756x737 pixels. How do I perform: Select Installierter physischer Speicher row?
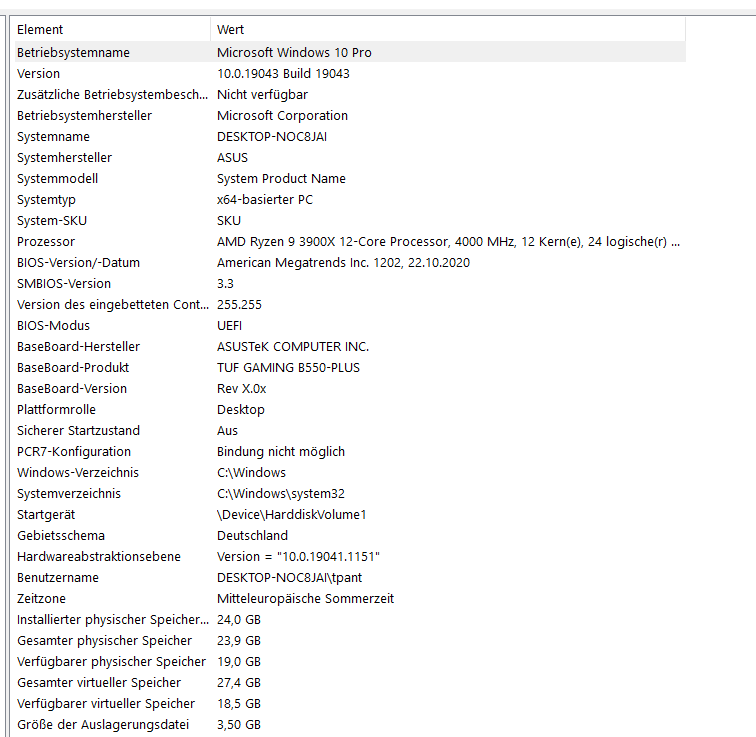coord(350,619)
